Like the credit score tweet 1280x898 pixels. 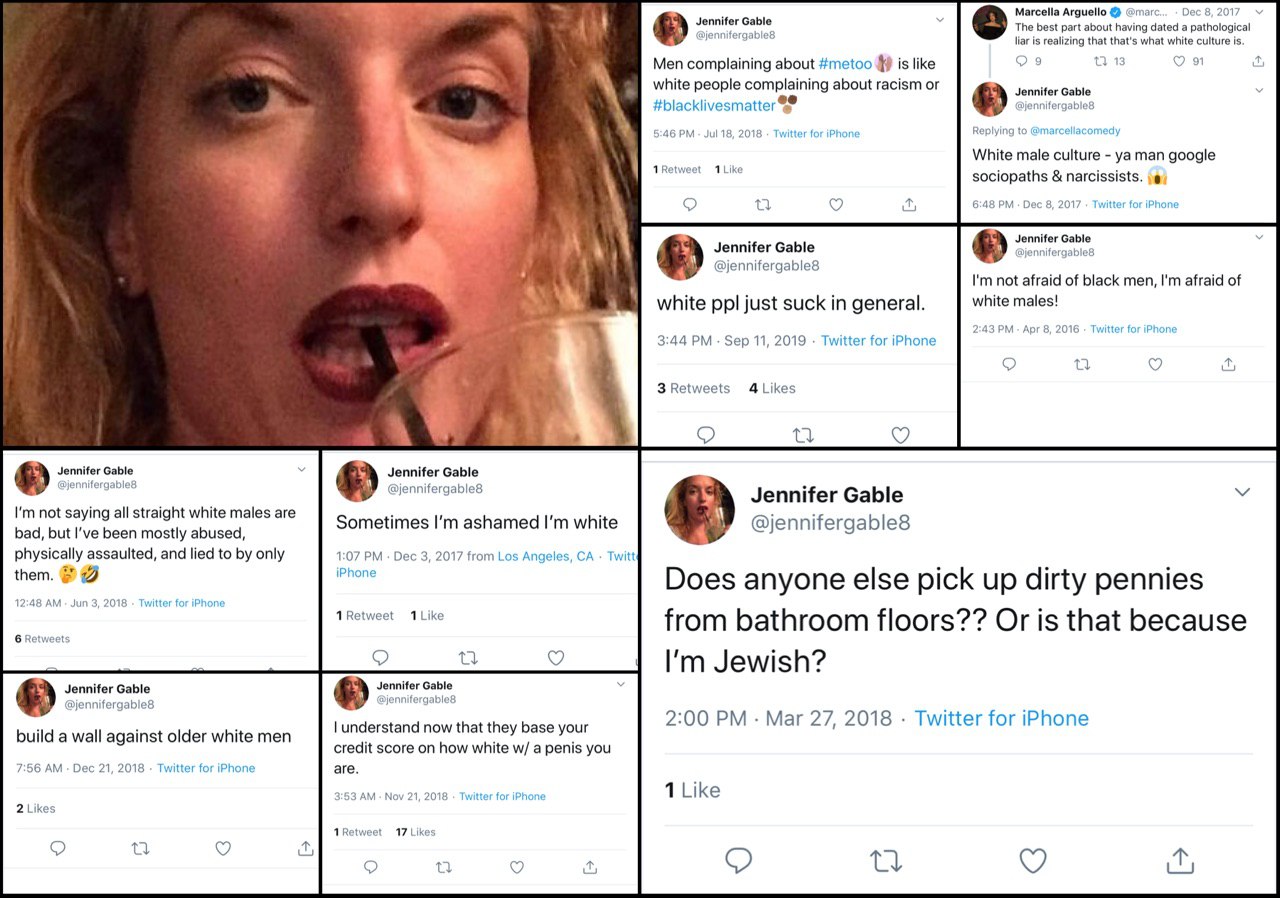coord(517,867)
